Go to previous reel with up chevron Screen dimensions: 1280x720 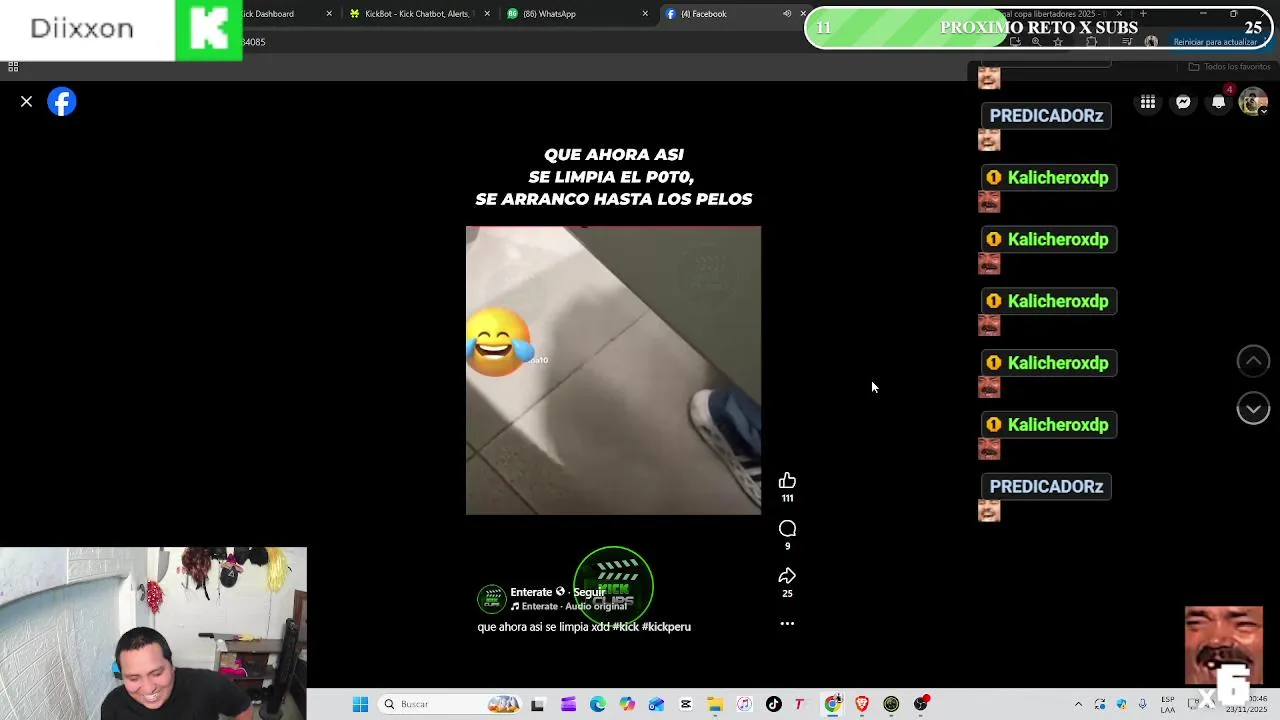1253,361
